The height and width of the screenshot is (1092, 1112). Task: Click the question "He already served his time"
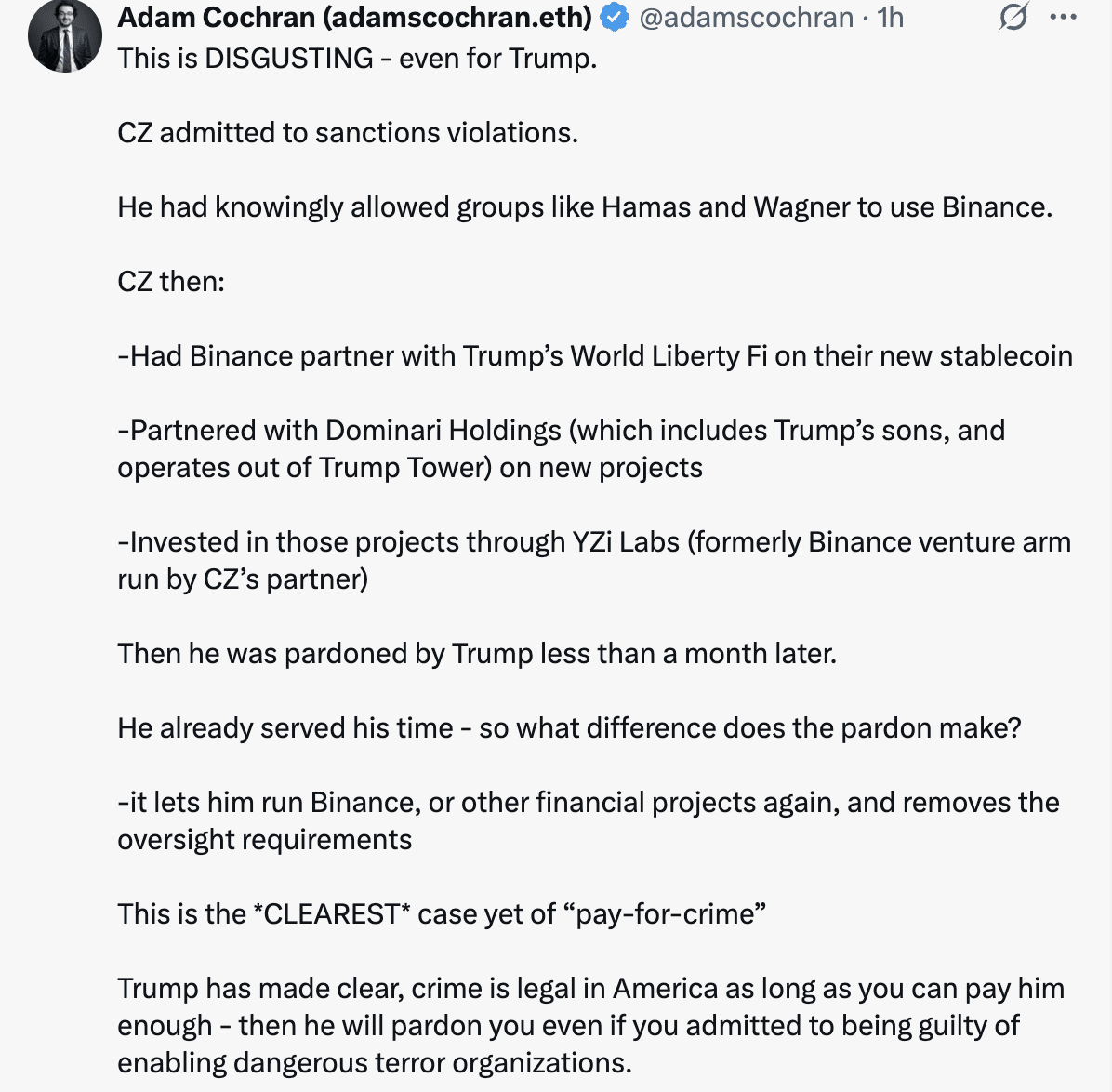pyautogui.click(x=569, y=727)
